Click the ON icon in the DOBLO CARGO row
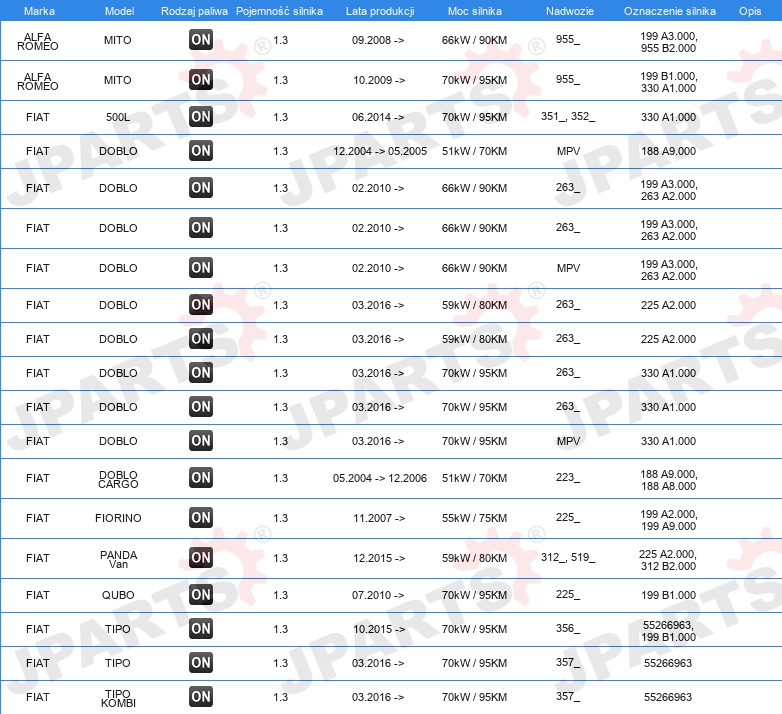Screen dimensions: 782x714 tap(201, 478)
